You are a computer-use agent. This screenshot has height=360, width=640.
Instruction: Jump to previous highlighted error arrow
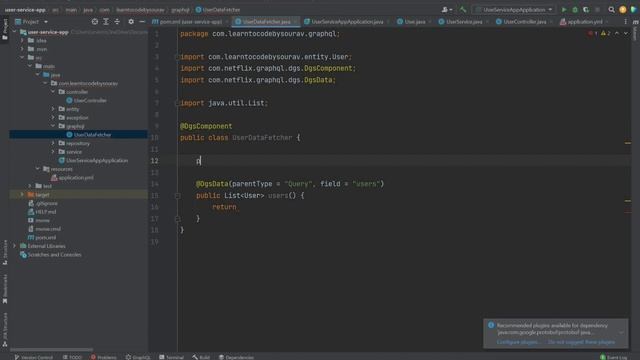[617, 33]
